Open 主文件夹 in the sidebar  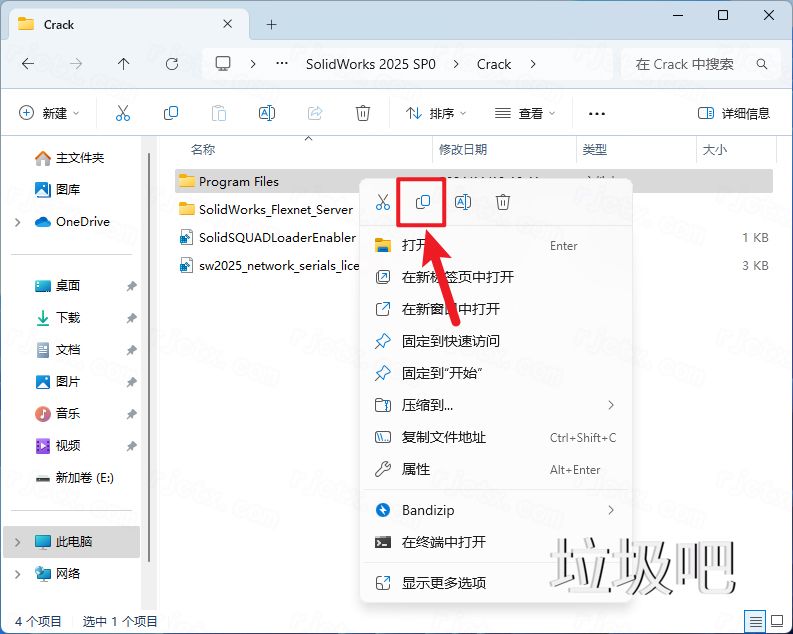tap(69, 158)
